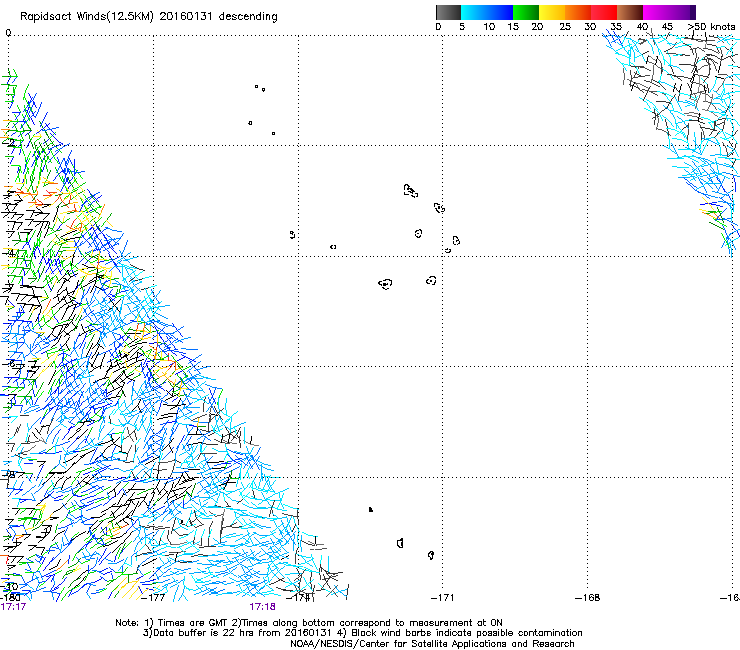Click the yellow 20-25 knots legend swatch

pos(552,12)
